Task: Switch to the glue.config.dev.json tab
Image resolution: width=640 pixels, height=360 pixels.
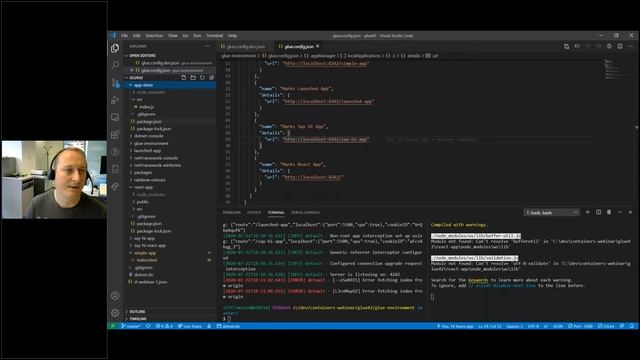Action: 246,47
